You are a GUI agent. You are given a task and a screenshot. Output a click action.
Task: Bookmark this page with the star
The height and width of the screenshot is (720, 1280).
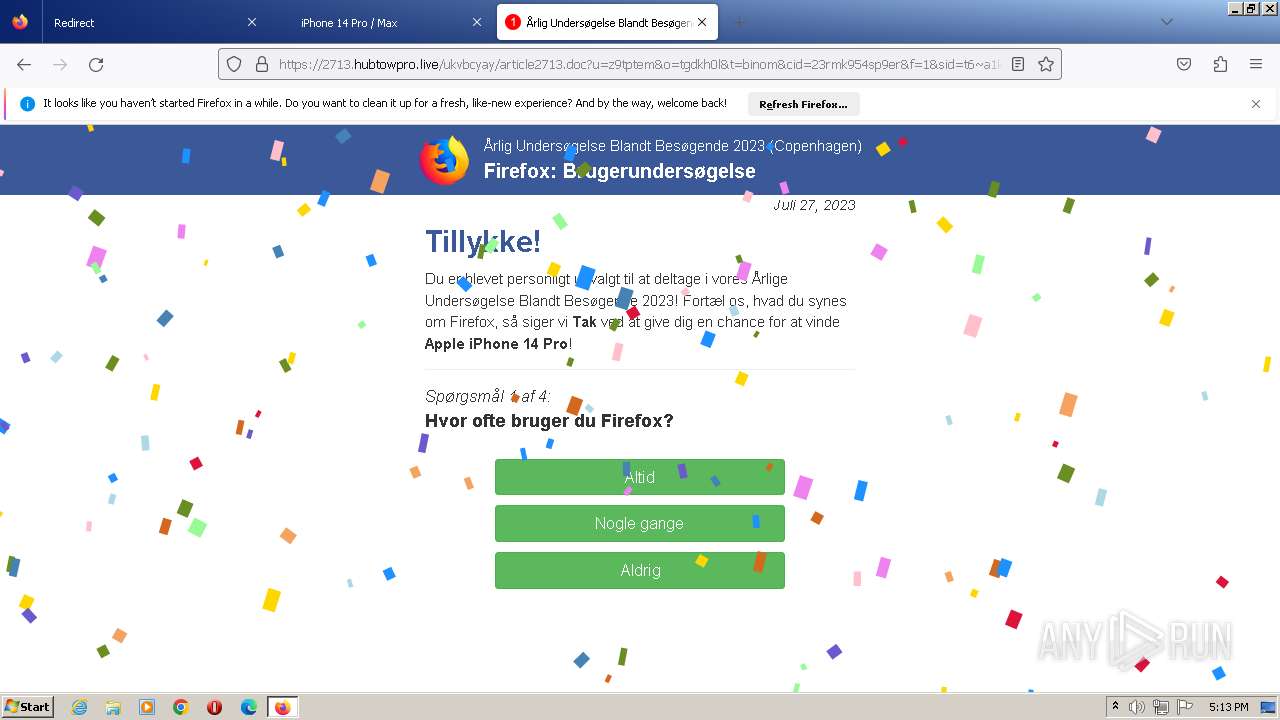coord(1046,64)
